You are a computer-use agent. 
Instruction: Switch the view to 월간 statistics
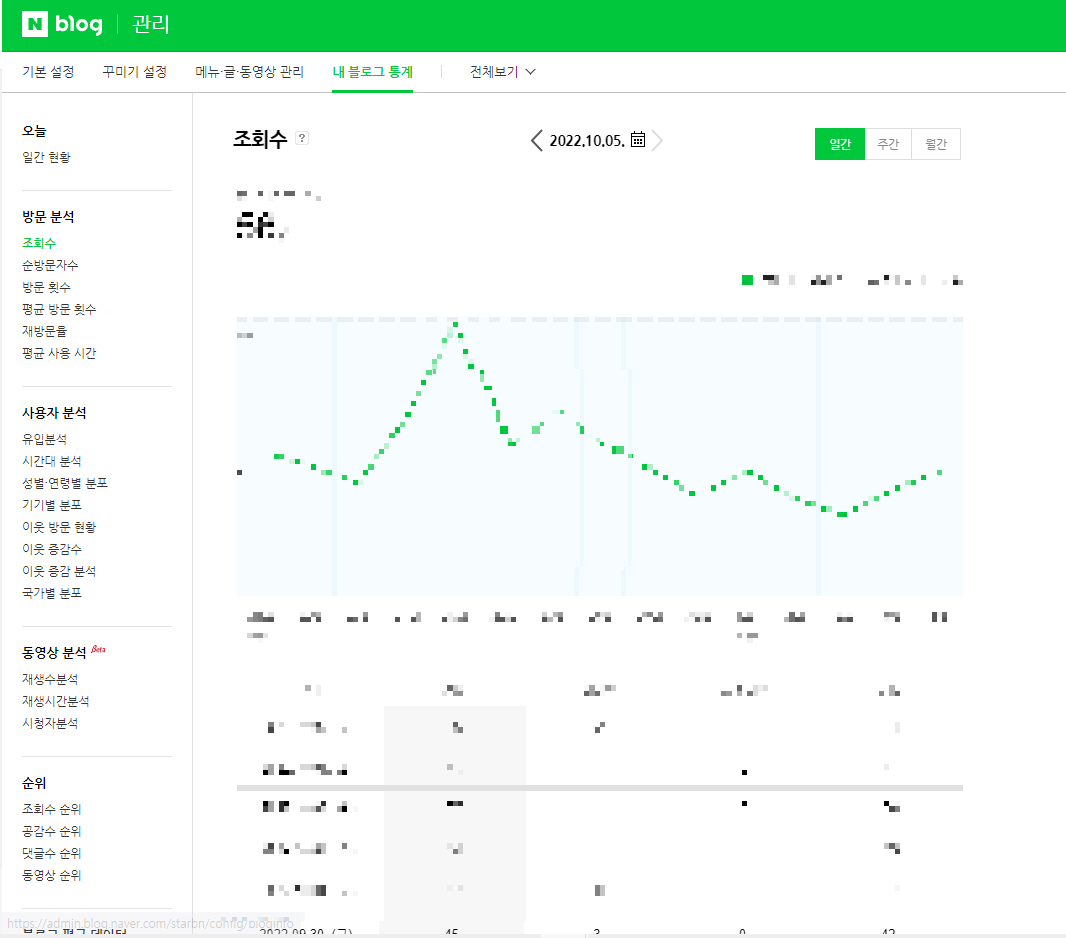935,144
